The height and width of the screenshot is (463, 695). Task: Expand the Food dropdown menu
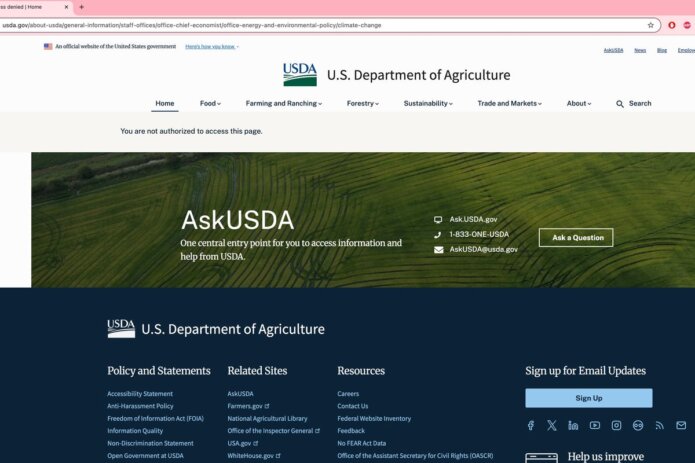[x=210, y=103]
